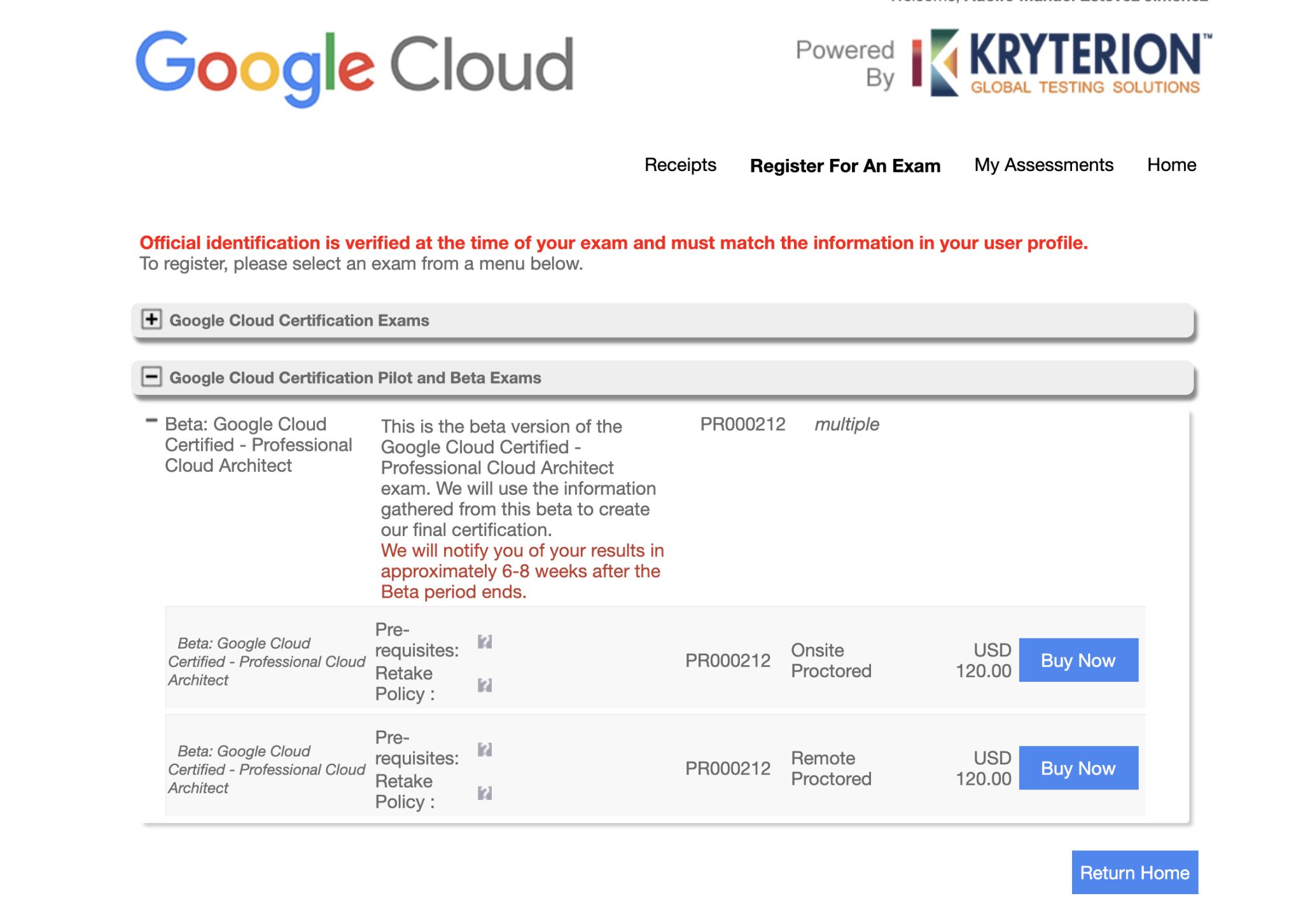Expand Google Cloud Certification Exams section
Viewport: 1303px width, 924px height.
point(151,319)
